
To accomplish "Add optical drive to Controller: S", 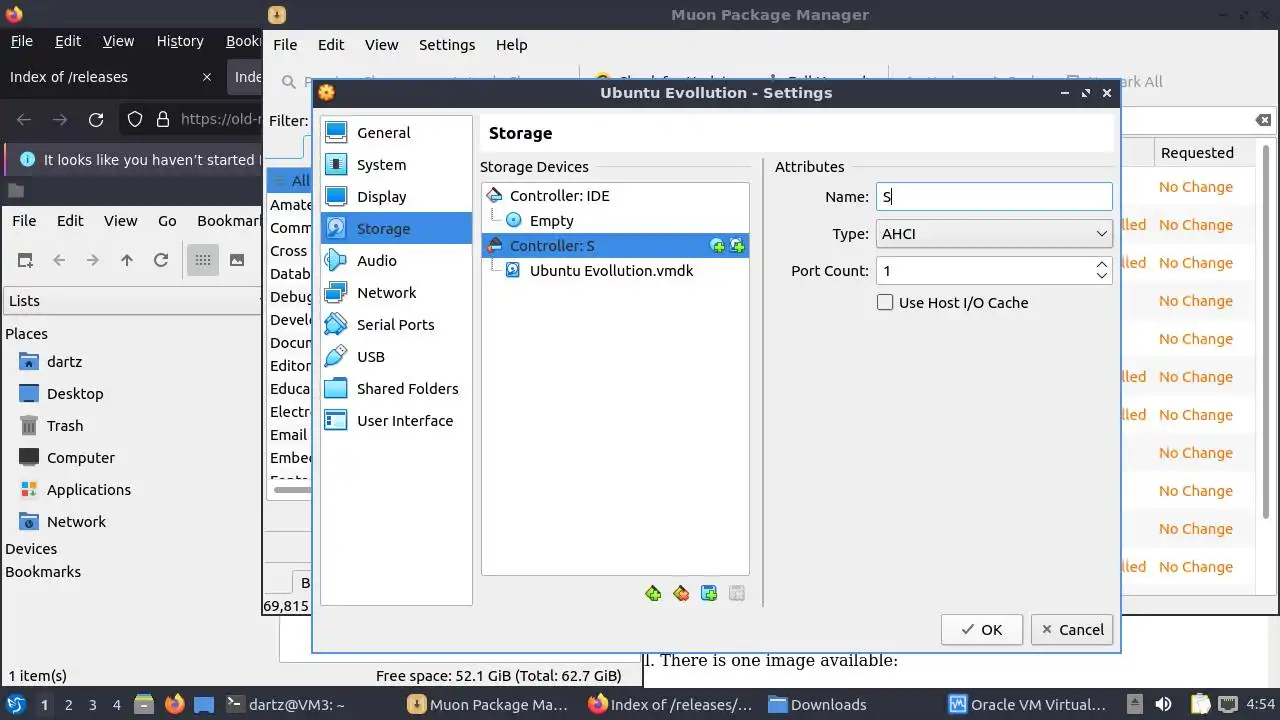I will [717, 246].
